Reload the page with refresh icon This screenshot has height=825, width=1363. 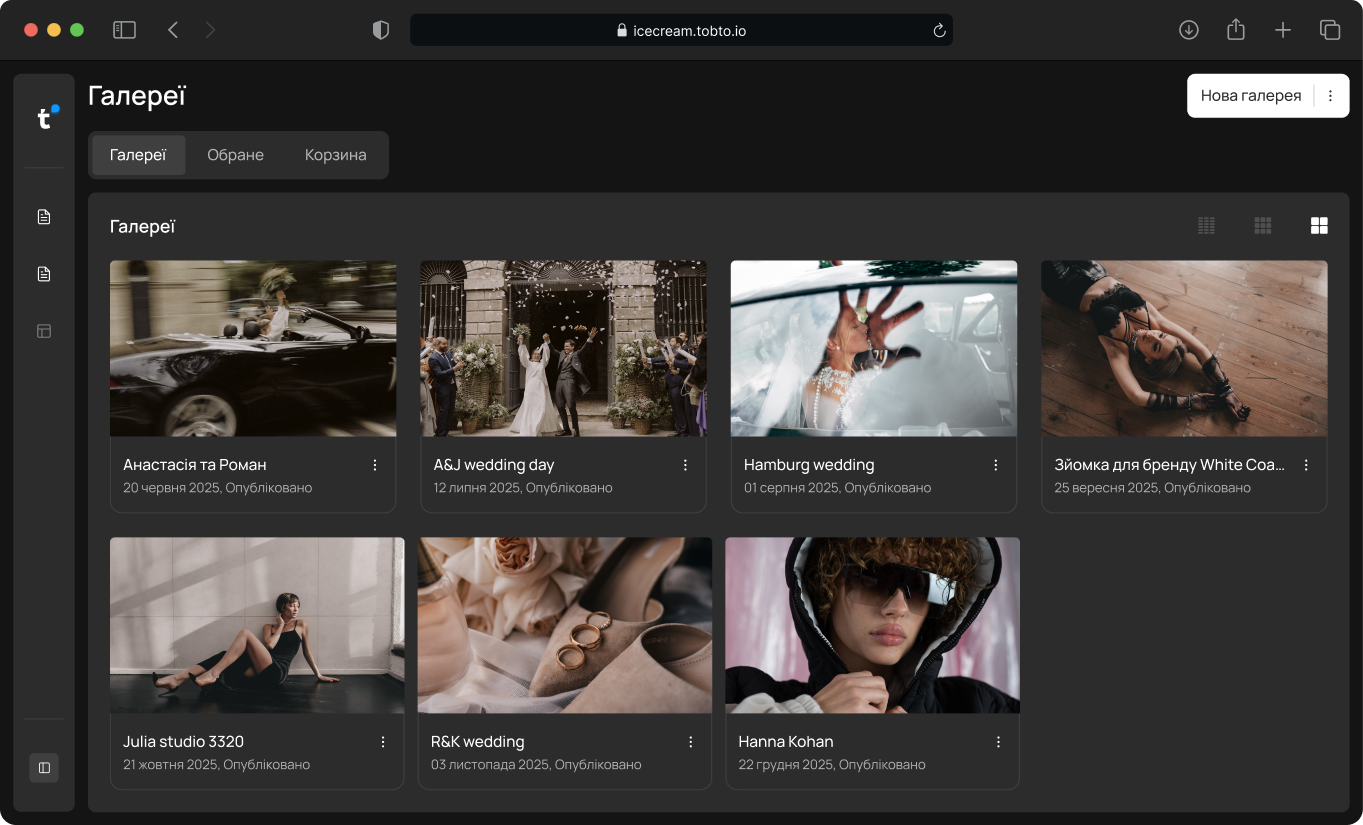[939, 31]
